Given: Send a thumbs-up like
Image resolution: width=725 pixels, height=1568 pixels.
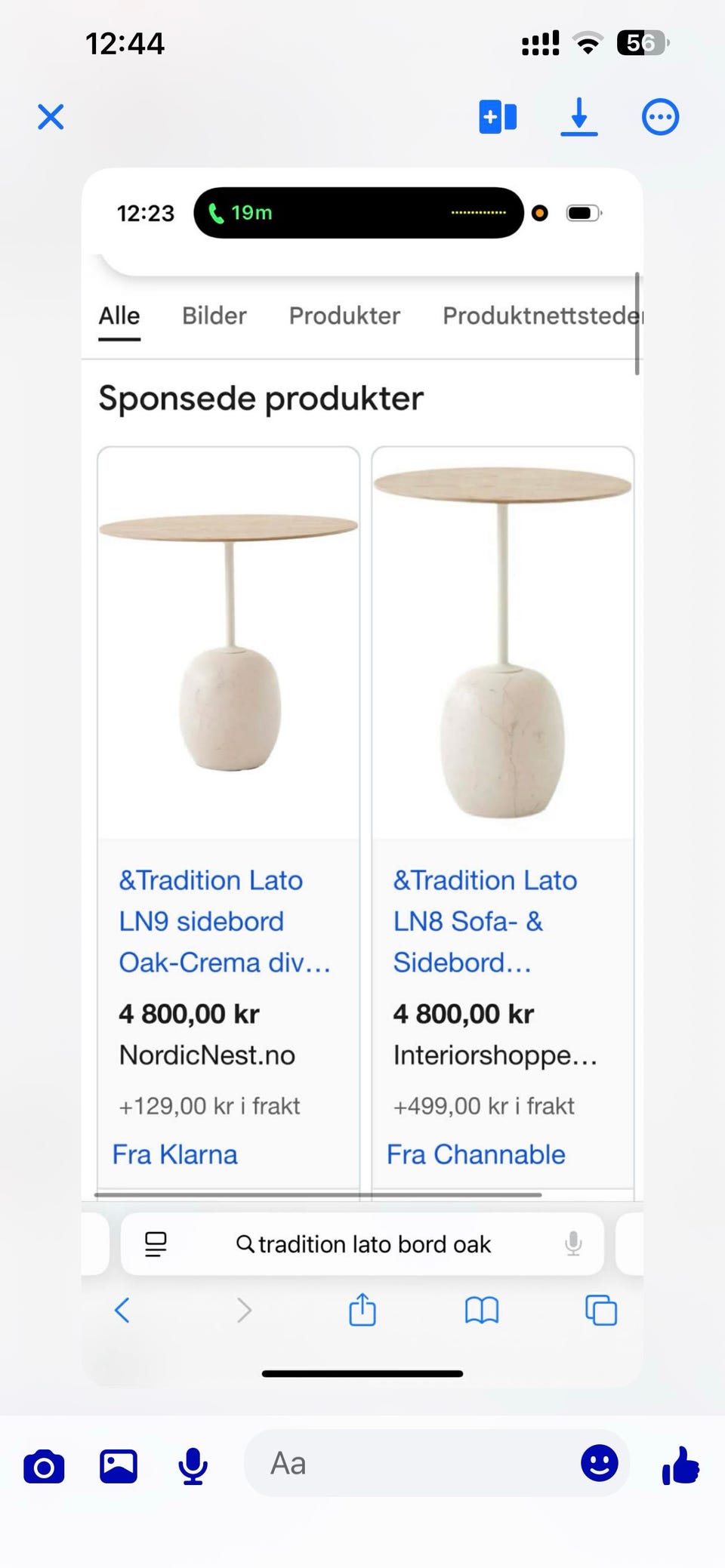Looking at the screenshot, I should (x=680, y=1465).
